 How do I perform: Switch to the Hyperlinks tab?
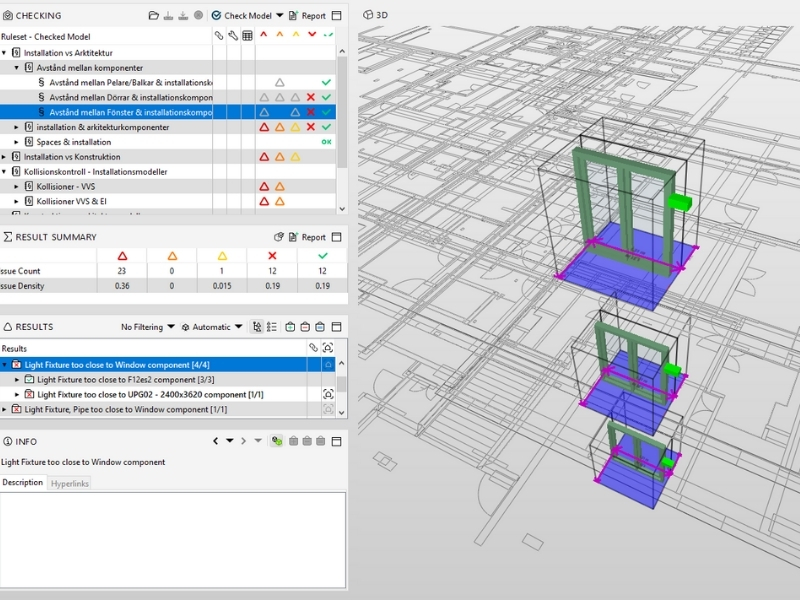[70, 483]
